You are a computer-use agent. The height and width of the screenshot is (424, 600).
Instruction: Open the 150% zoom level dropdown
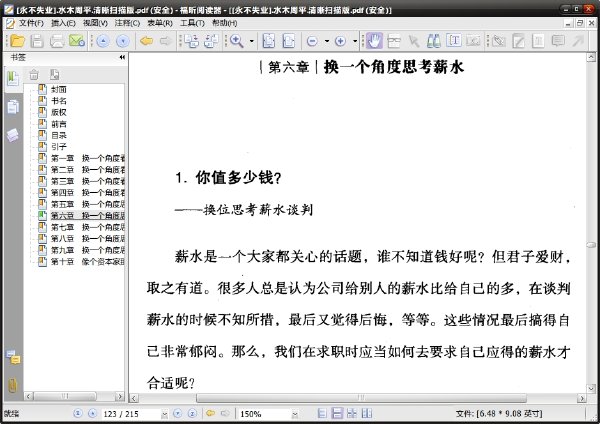point(295,414)
